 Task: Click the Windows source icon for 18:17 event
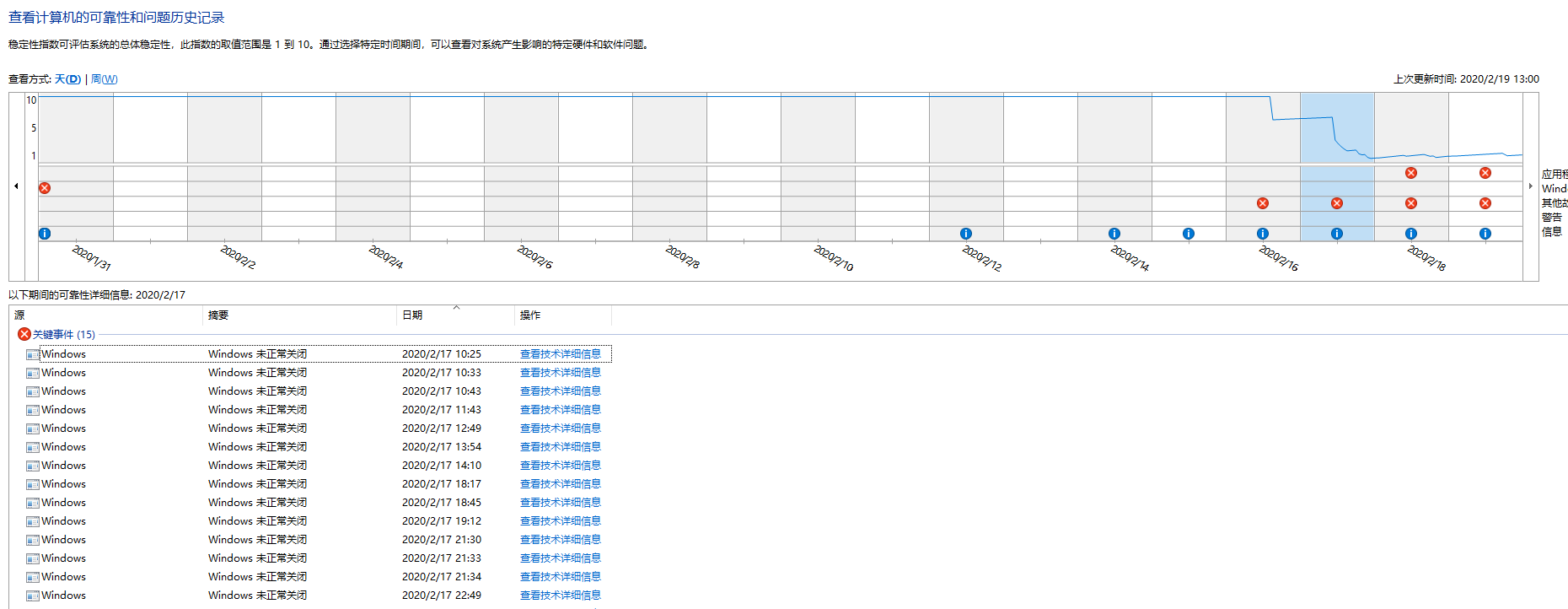[x=33, y=484]
